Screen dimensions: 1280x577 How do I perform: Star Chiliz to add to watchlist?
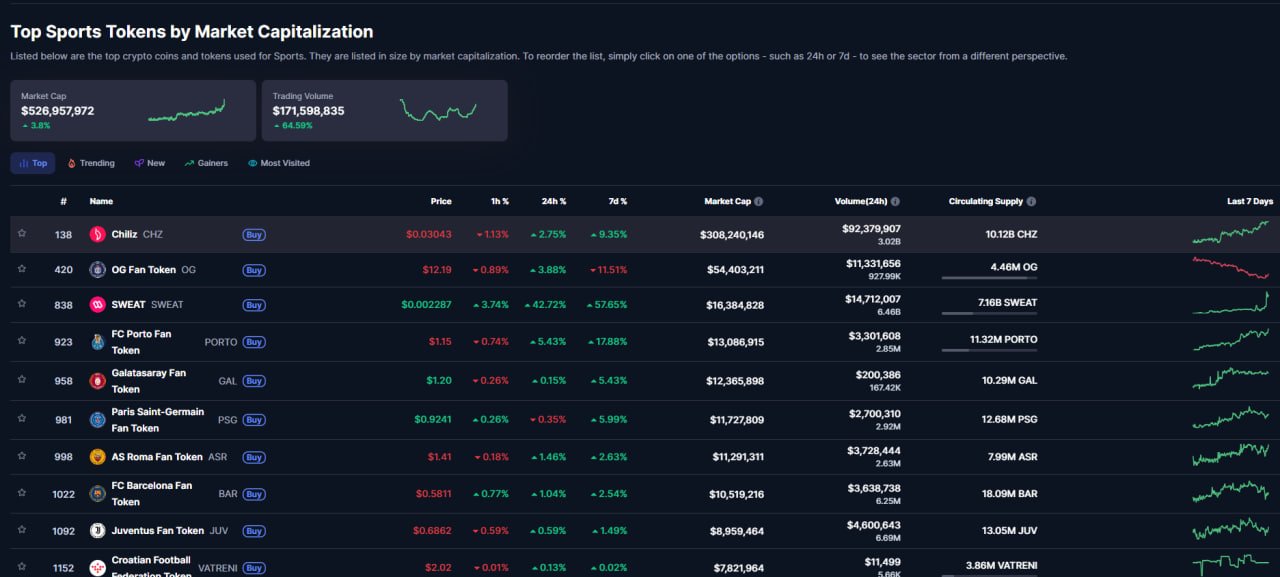coord(22,234)
